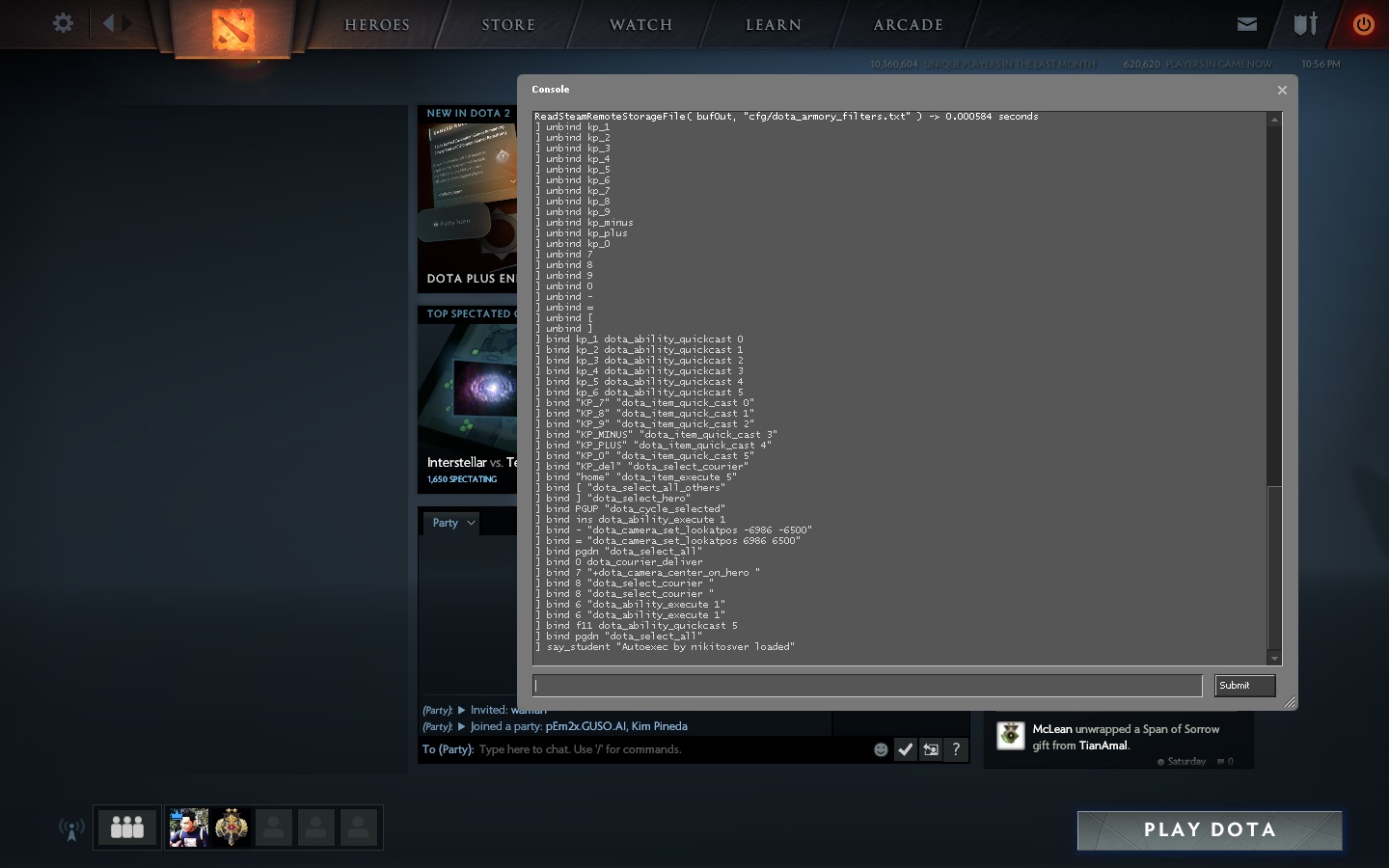This screenshot has height=868, width=1389.
Task: Click the fifth empty party slot
Action: click(359, 827)
